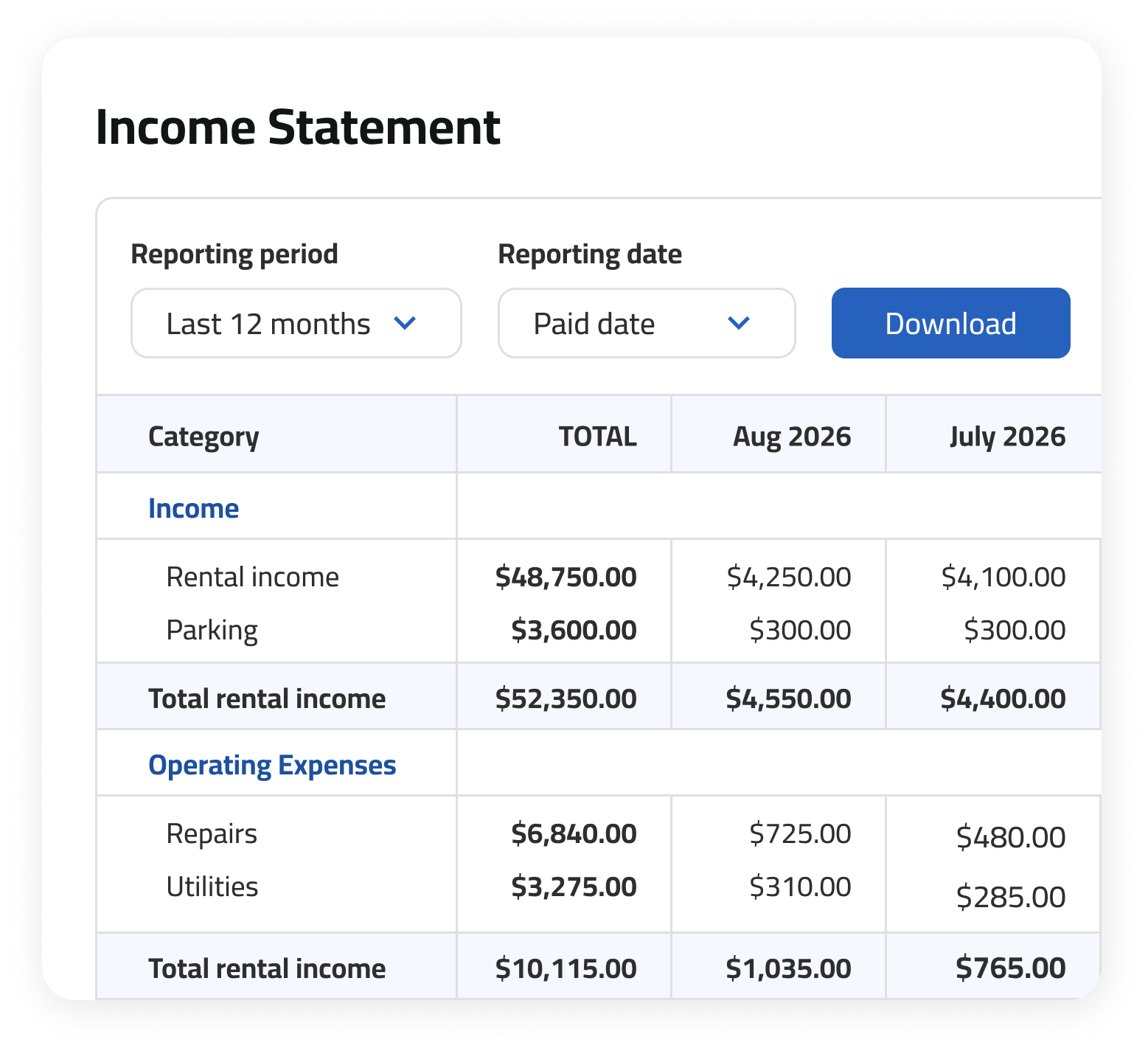Click the Repairs row label
This screenshot has height=1051, width=1148.
212,834
